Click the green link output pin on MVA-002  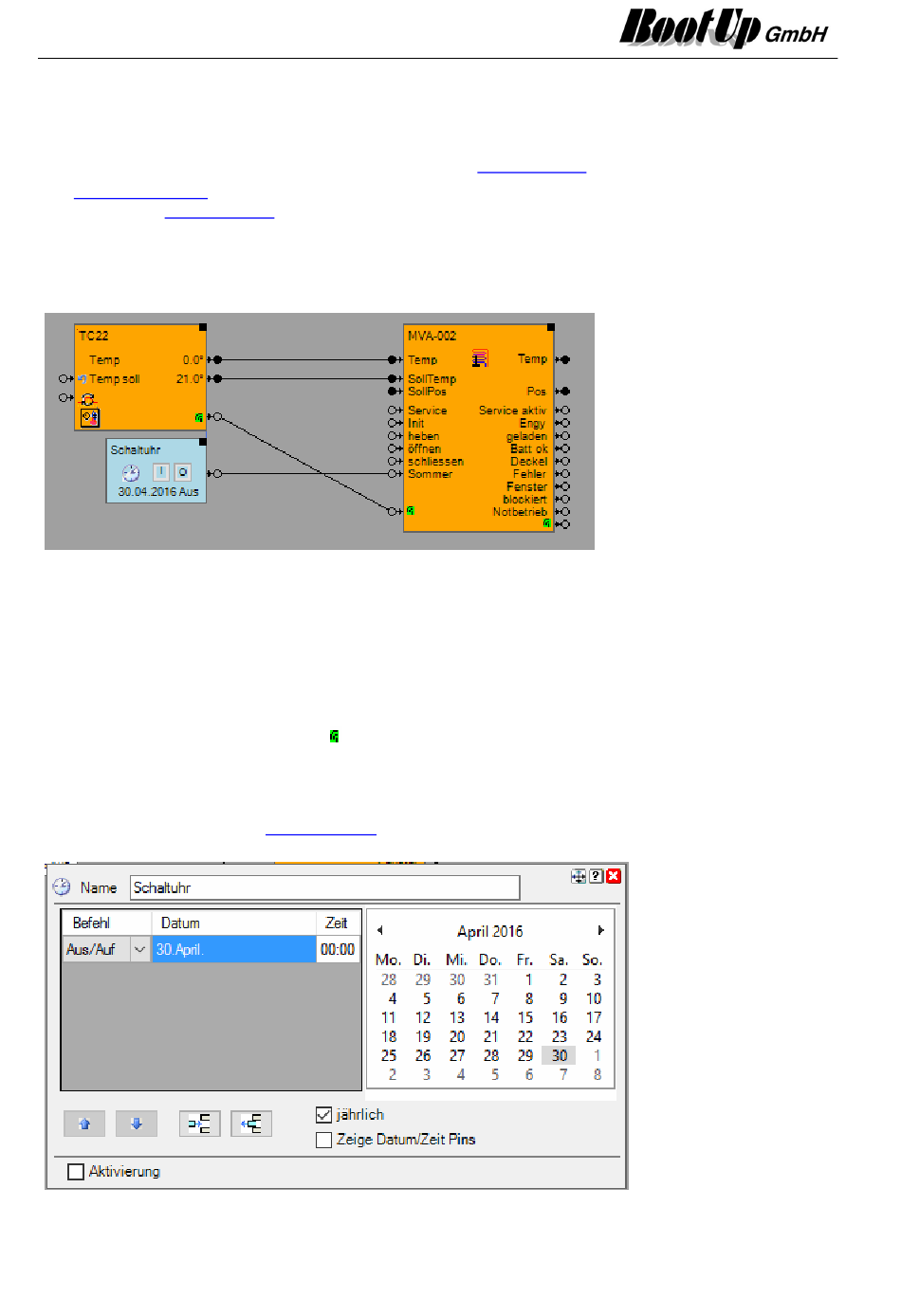tap(546, 522)
